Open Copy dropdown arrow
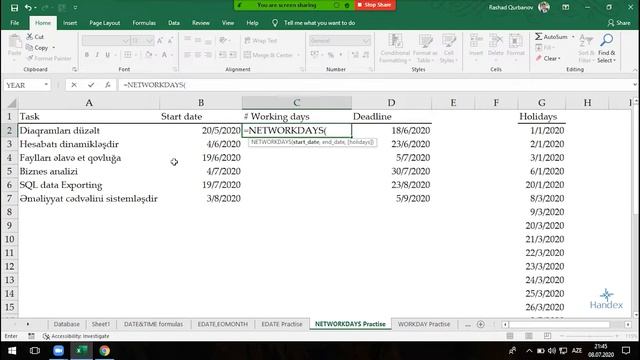This screenshot has width=640, height=360. [53, 48]
